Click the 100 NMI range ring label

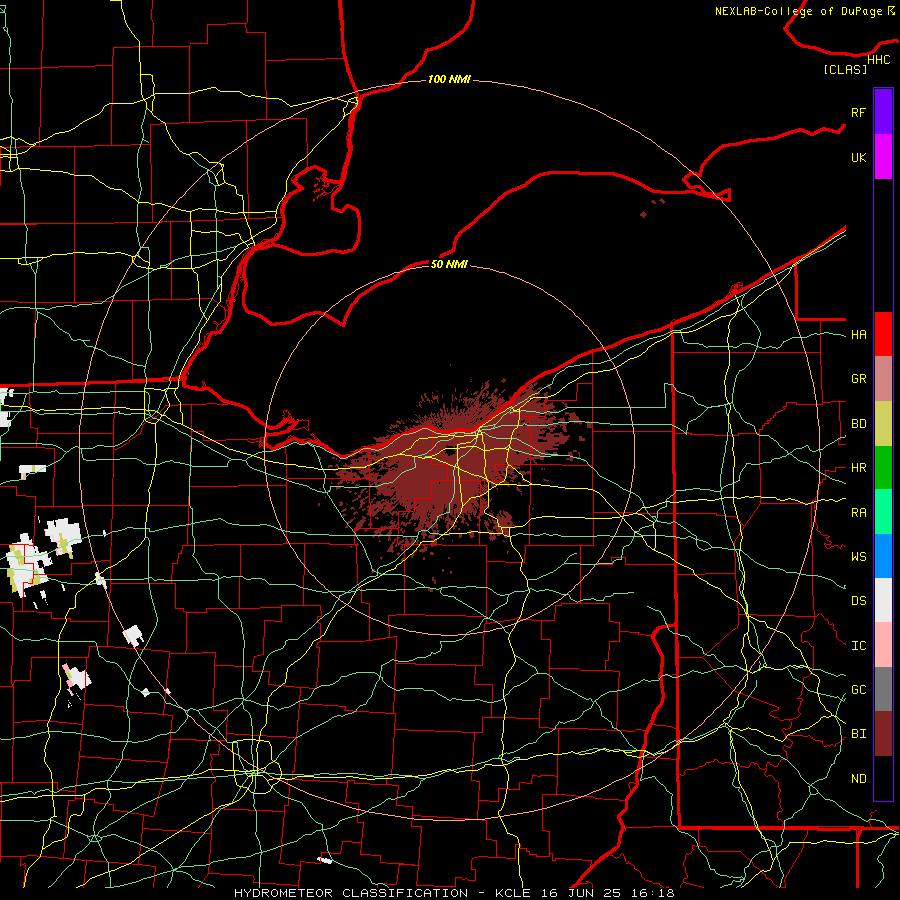[x=449, y=79]
